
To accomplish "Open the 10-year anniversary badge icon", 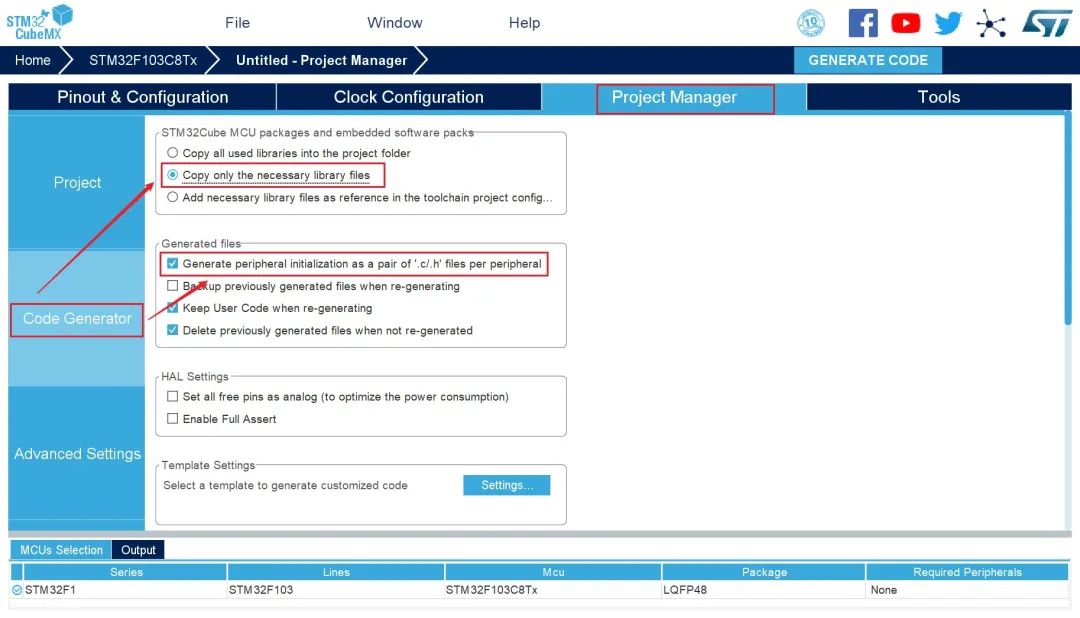I will pyautogui.click(x=811, y=23).
